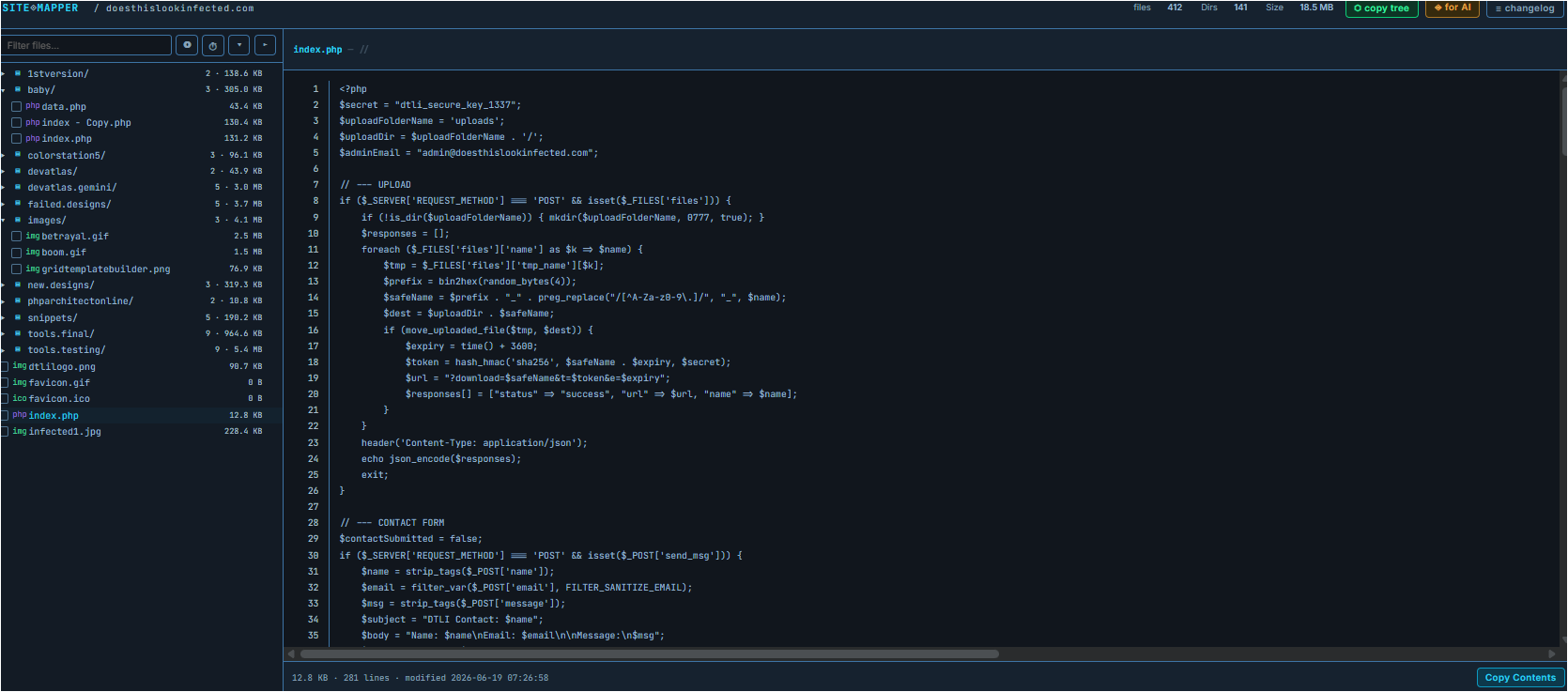Expand the devatlas.gemini/ folder arrow
Screen dimensions: 1568x692
pyautogui.click(x=4, y=187)
